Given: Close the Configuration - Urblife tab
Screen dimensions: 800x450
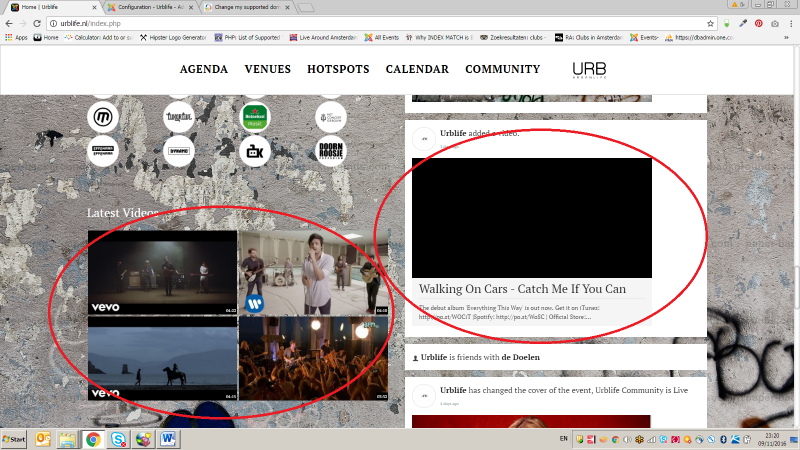Looking at the screenshot, I should click(191, 7).
